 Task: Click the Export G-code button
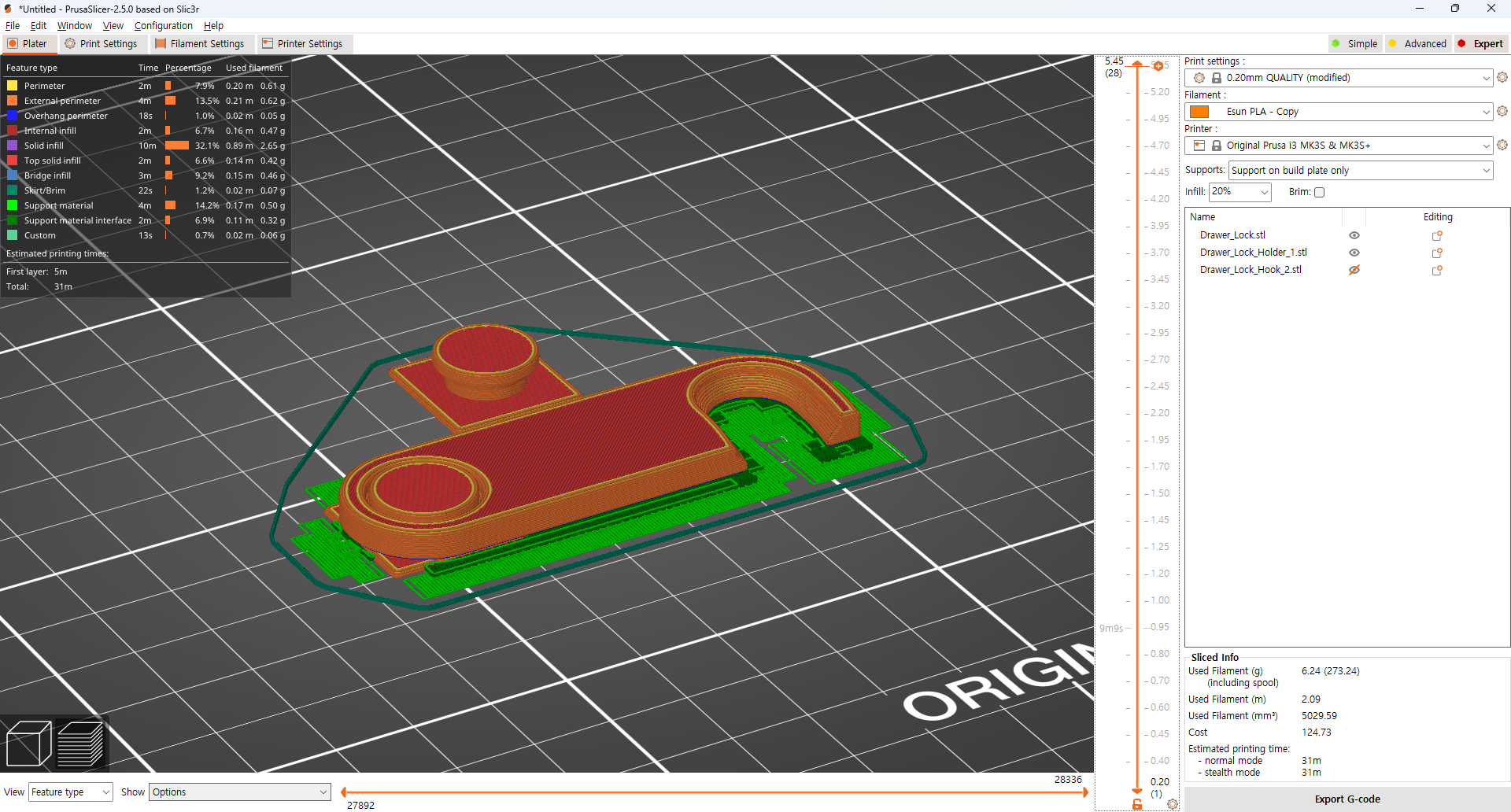coord(1347,799)
